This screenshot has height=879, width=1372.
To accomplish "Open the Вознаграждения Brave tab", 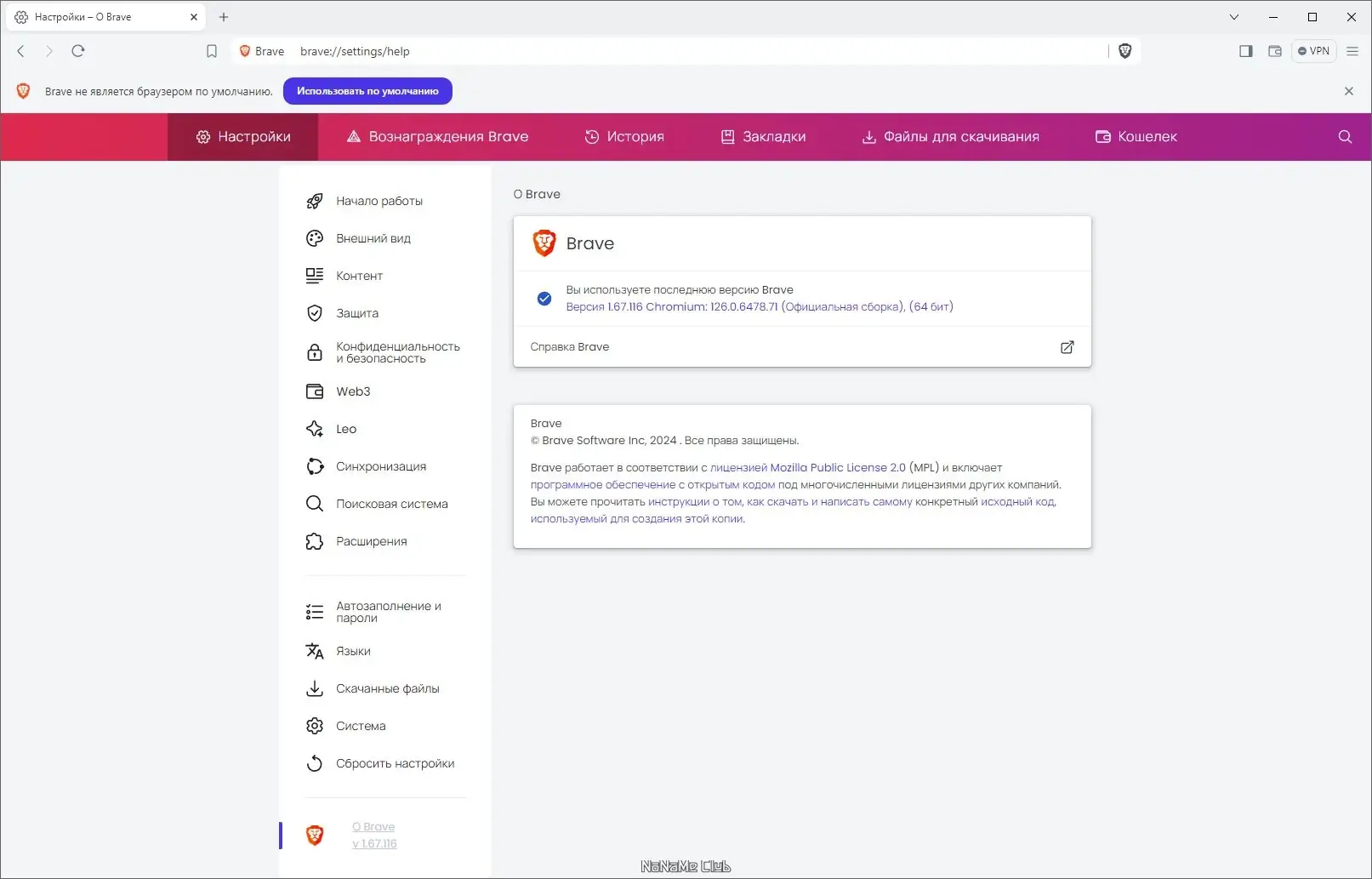I will pyautogui.click(x=437, y=137).
